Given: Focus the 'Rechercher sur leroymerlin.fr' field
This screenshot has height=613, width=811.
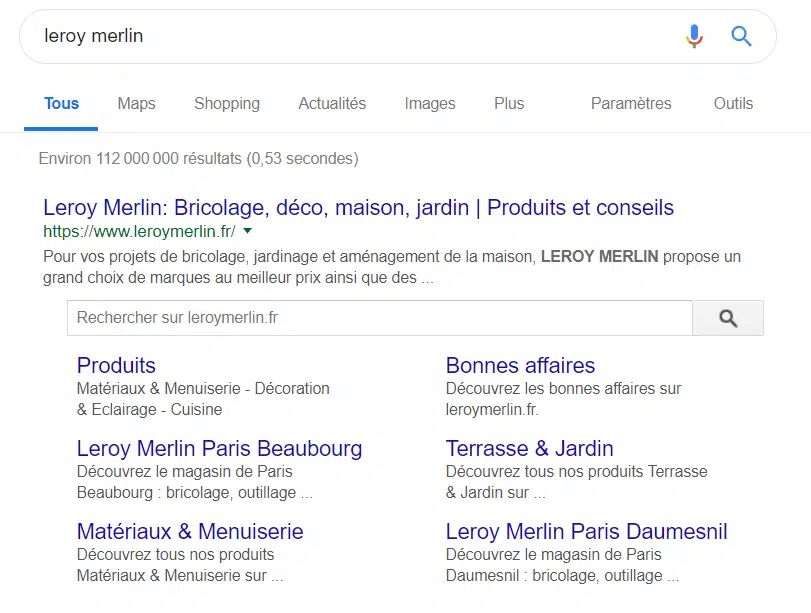Looking at the screenshot, I should point(379,318).
